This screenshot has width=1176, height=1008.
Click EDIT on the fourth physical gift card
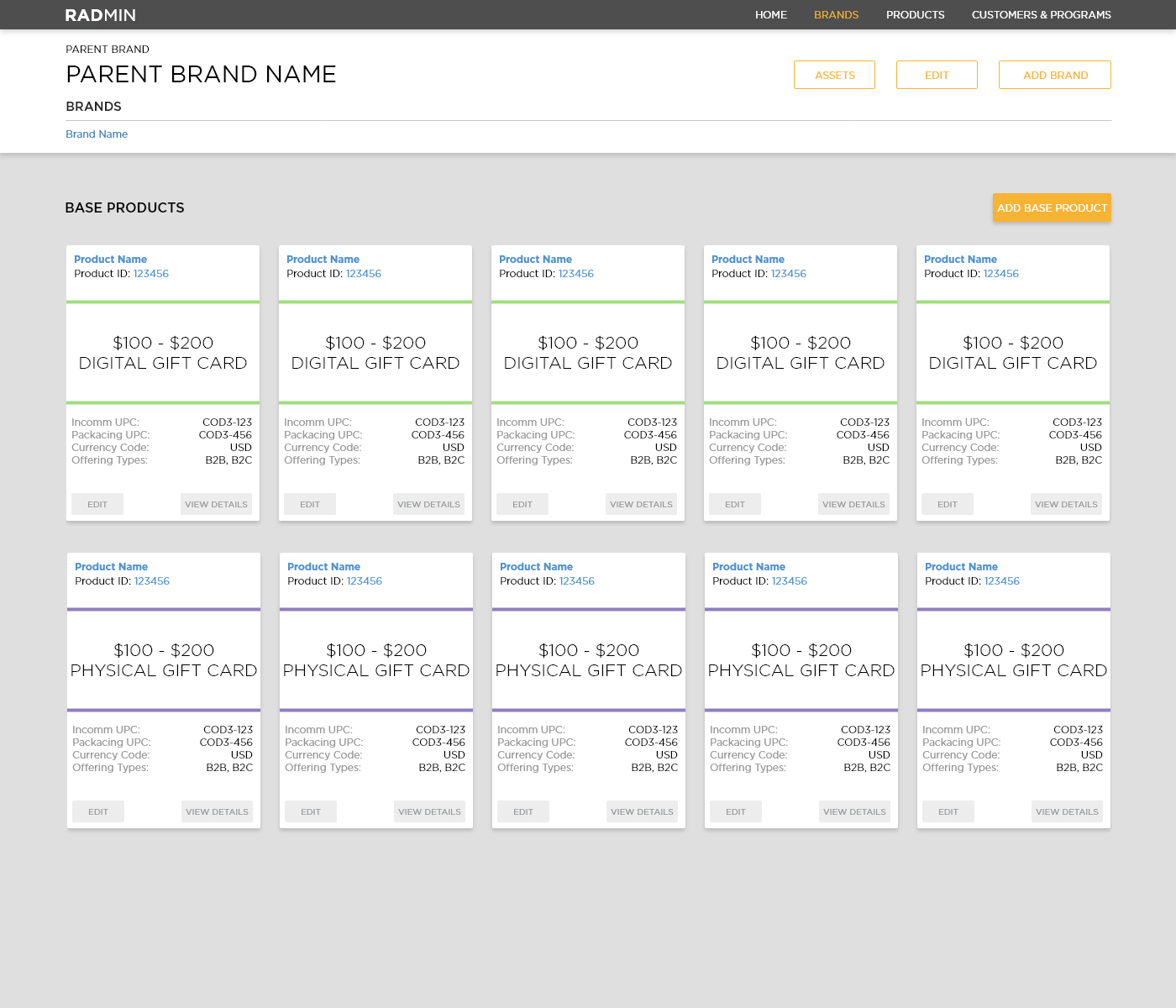(x=735, y=811)
